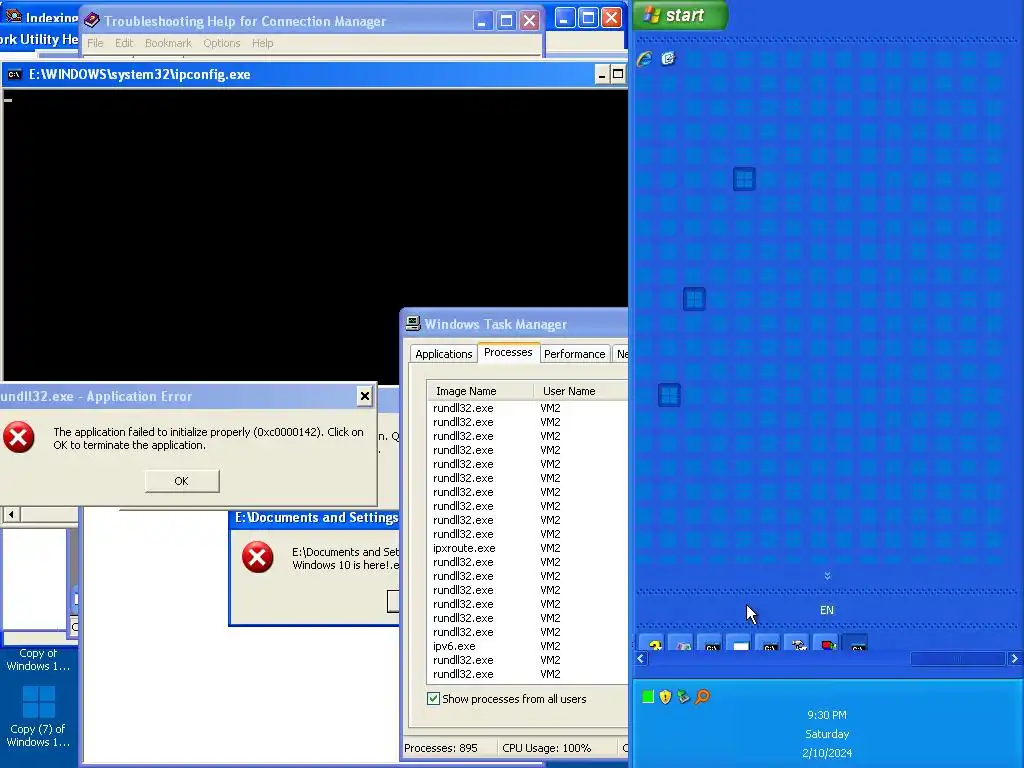Open the Edit menu in Troubleshooting Help
The width and height of the screenshot is (1024, 768).
click(x=124, y=43)
